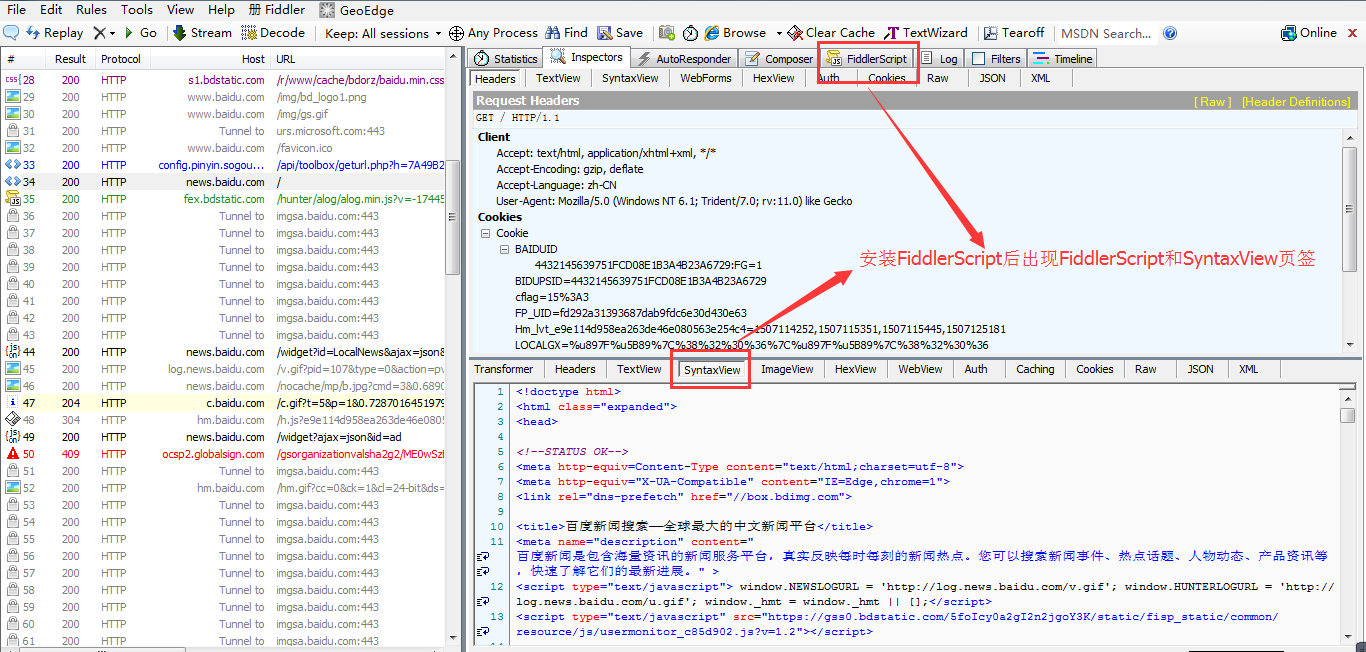Open the File menu
The width and height of the screenshot is (1366, 652).
point(17,10)
